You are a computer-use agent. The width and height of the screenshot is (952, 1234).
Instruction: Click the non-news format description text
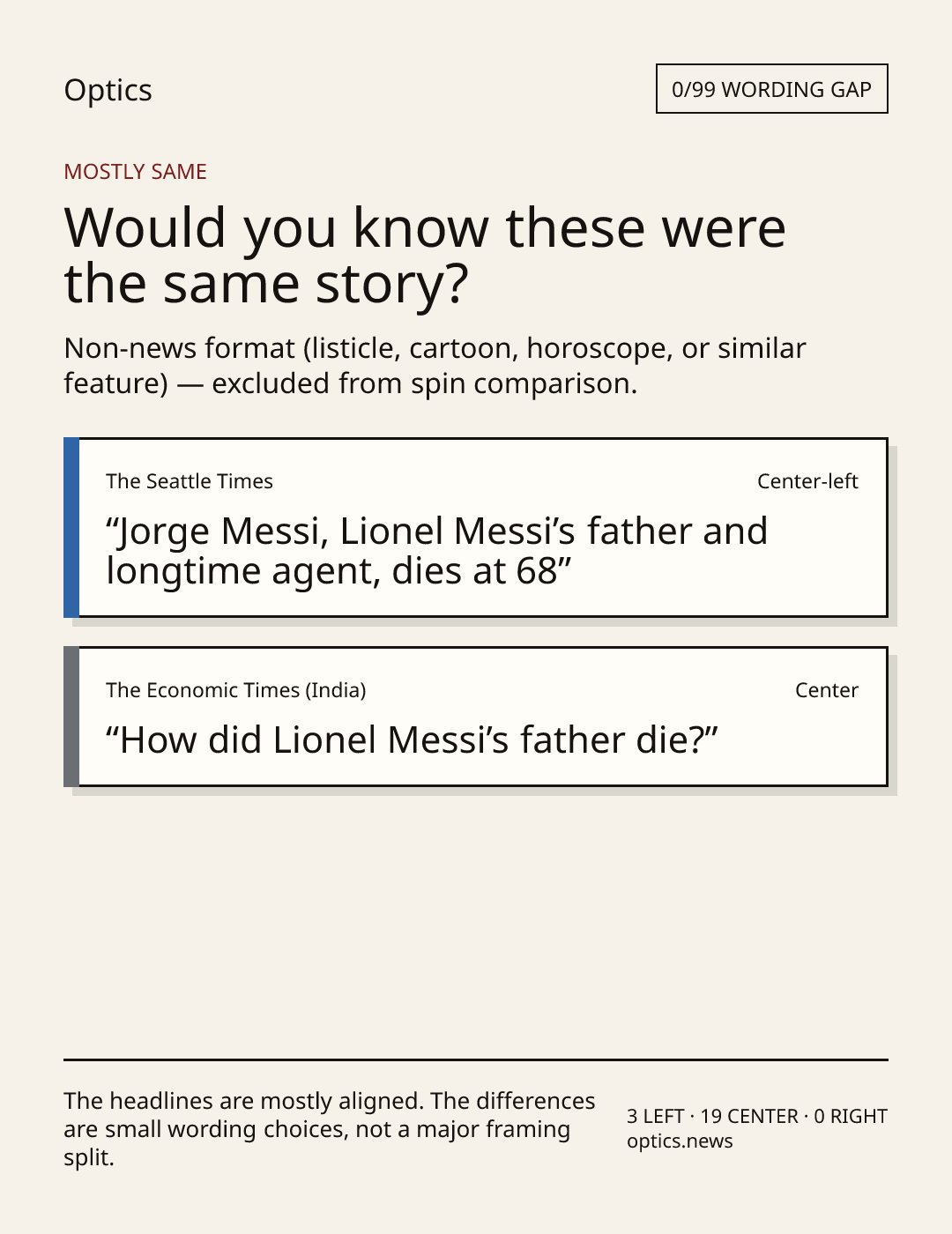[x=435, y=366]
